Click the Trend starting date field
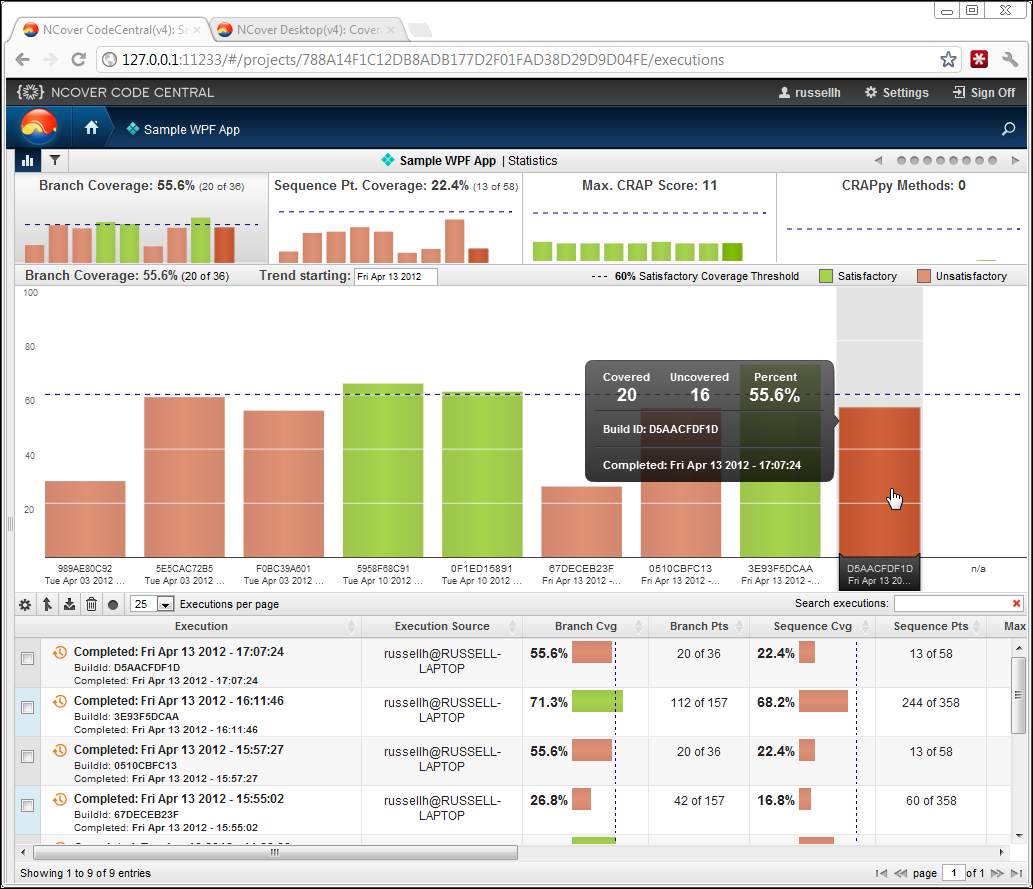The image size is (1033, 889). pyautogui.click(x=395, y=276)
